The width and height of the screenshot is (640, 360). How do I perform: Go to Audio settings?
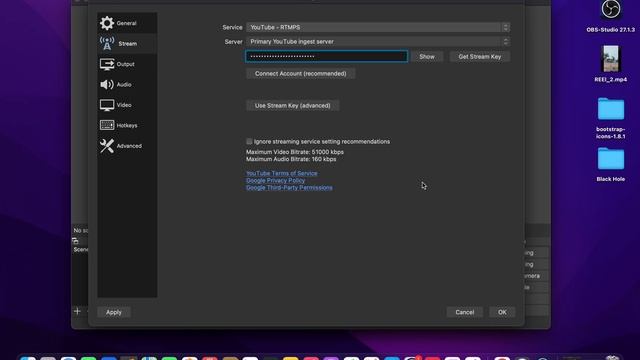pos(127,84)
